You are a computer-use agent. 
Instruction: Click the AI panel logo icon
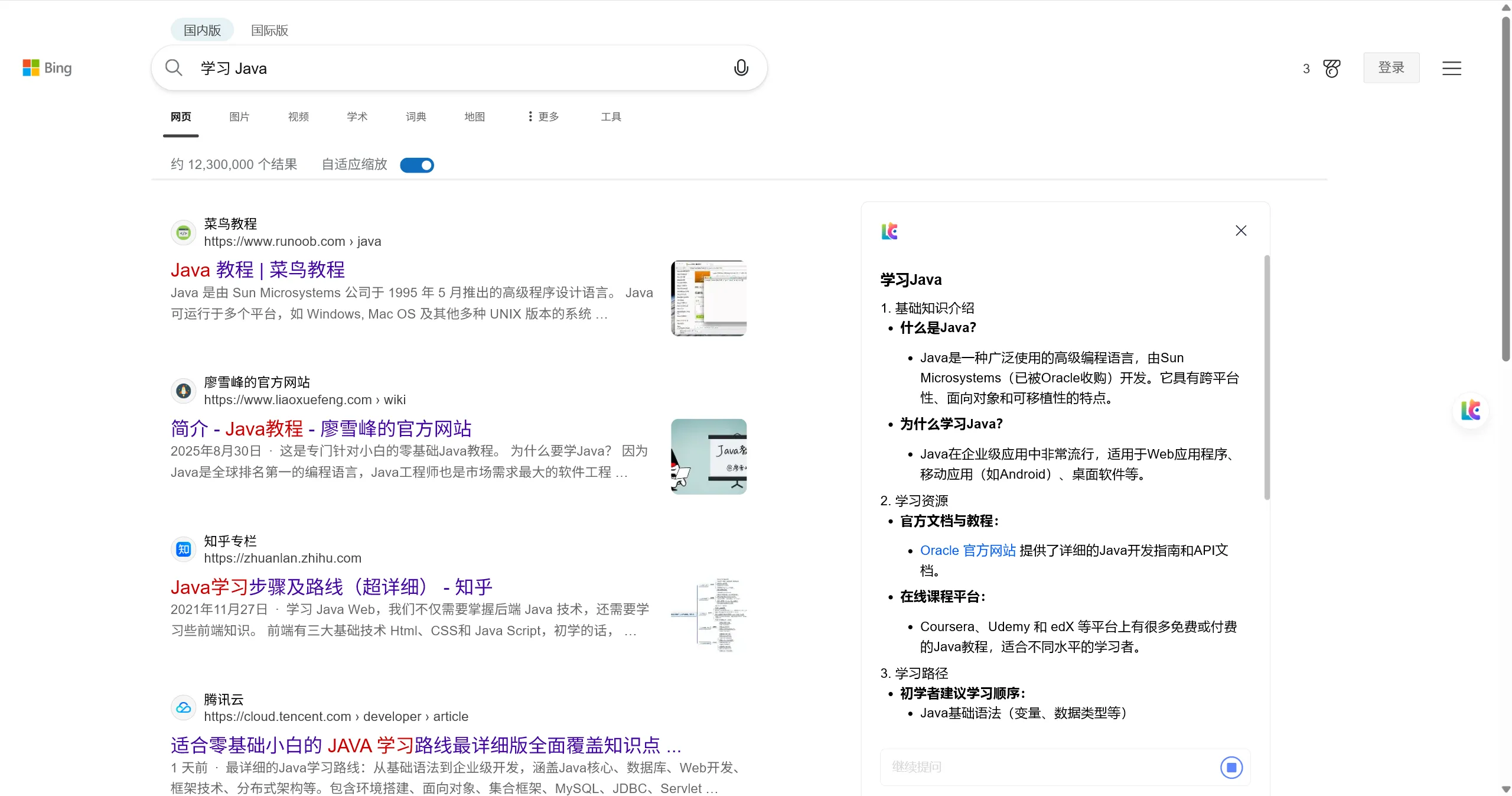(889, 231)
